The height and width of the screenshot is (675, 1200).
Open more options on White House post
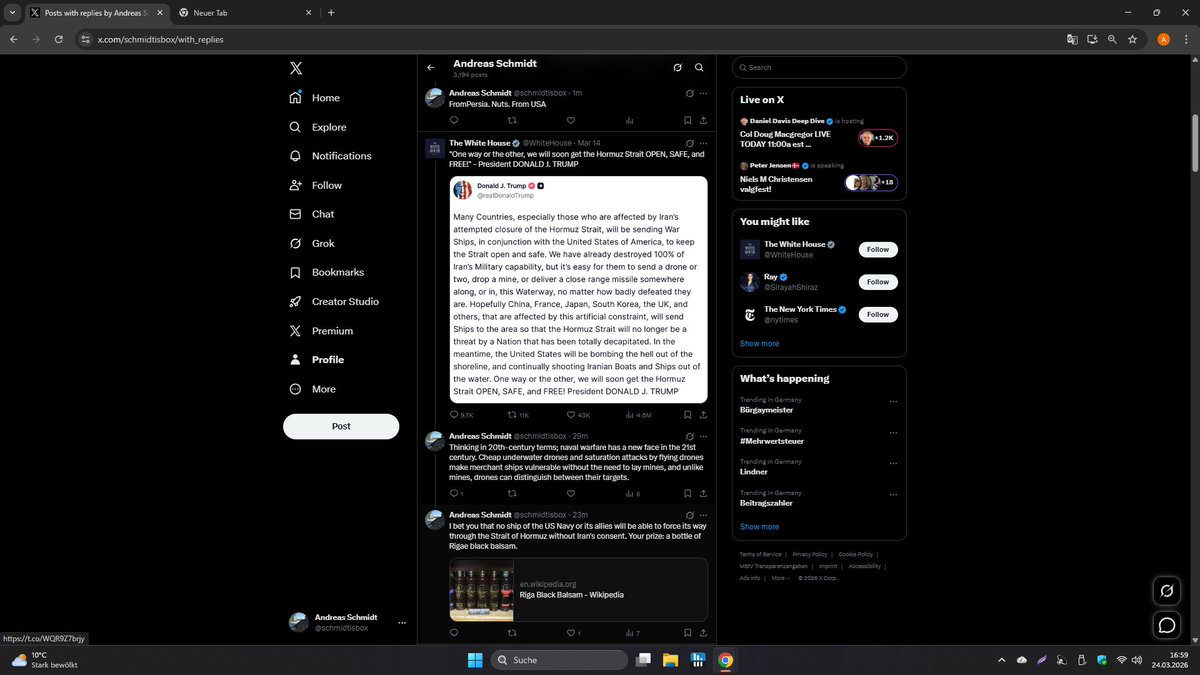(x=703, y=143)
